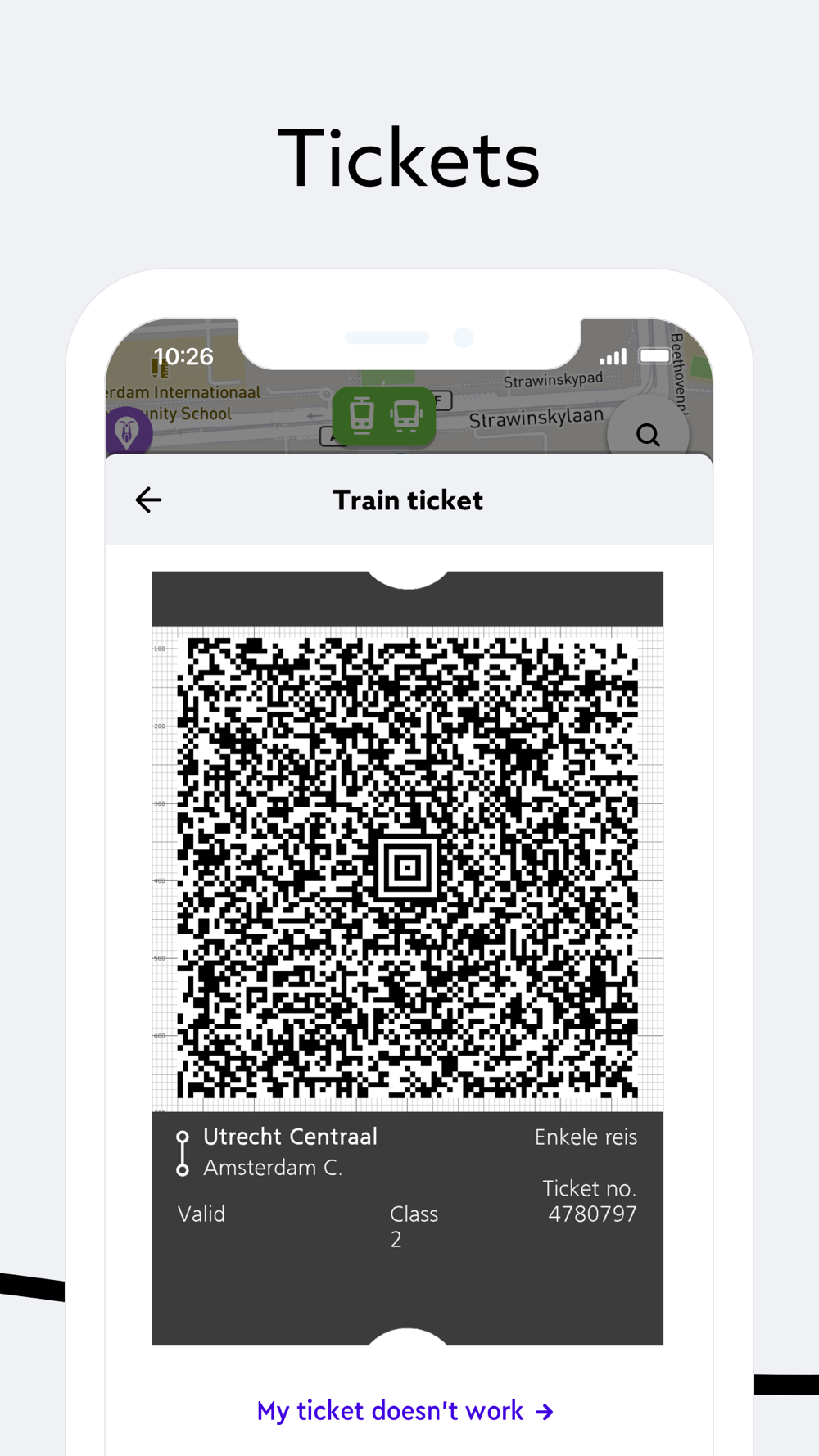
Task: Tap the cellular signal strength indicator
Action: pos(613,356)
